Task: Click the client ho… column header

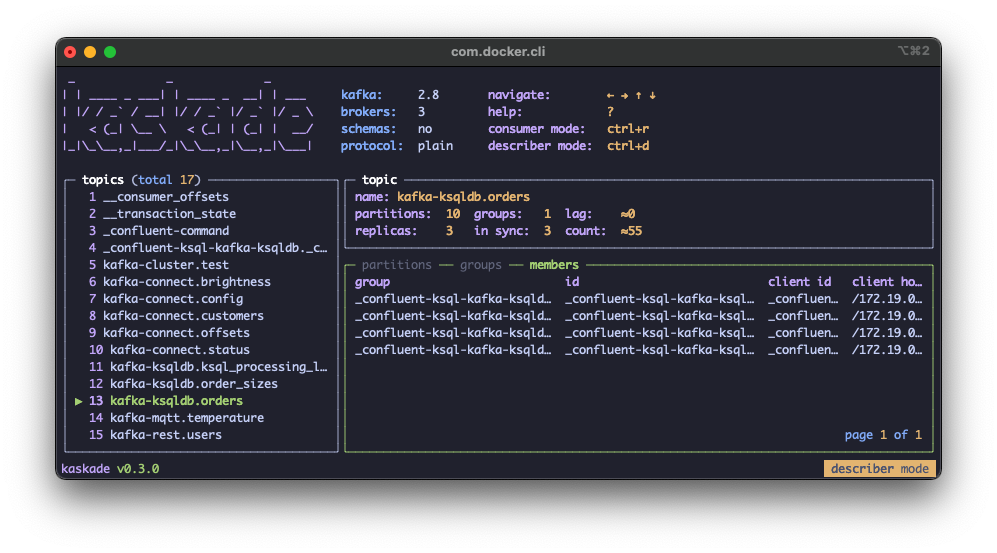Action: (887, 282)
